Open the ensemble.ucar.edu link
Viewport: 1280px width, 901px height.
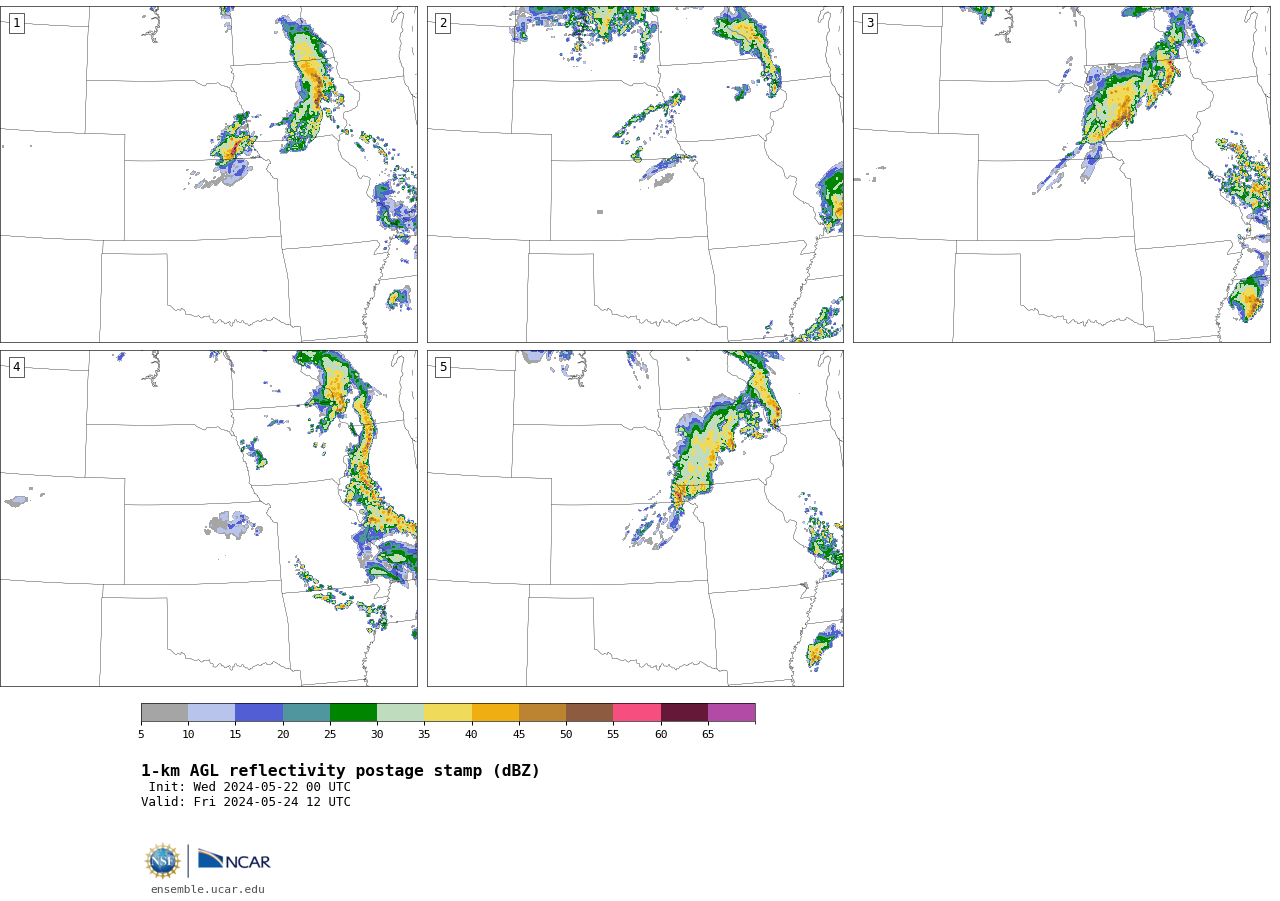(x=208, y=890)
